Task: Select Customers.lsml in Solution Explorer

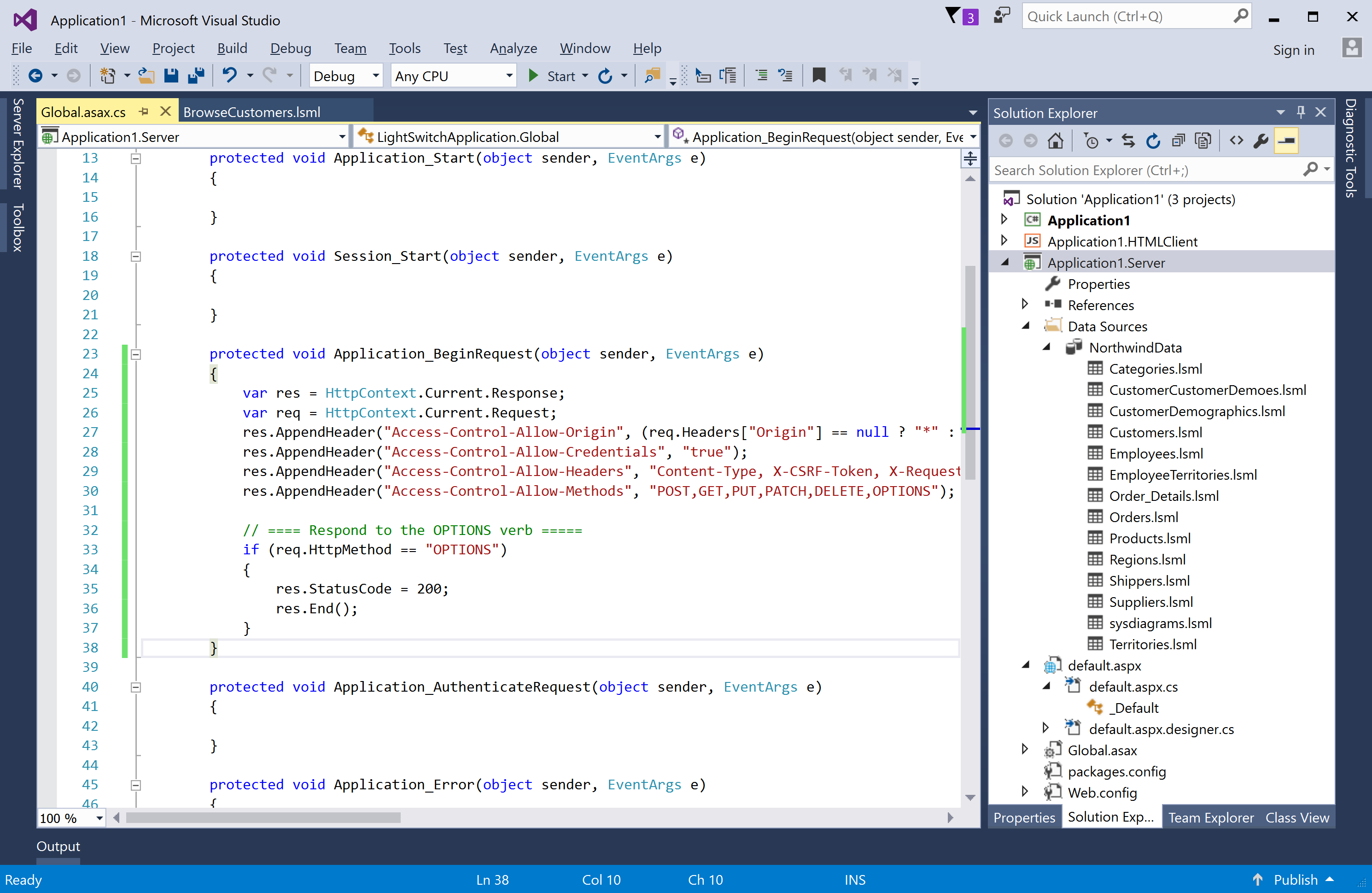Action: tap(1155, 432)
